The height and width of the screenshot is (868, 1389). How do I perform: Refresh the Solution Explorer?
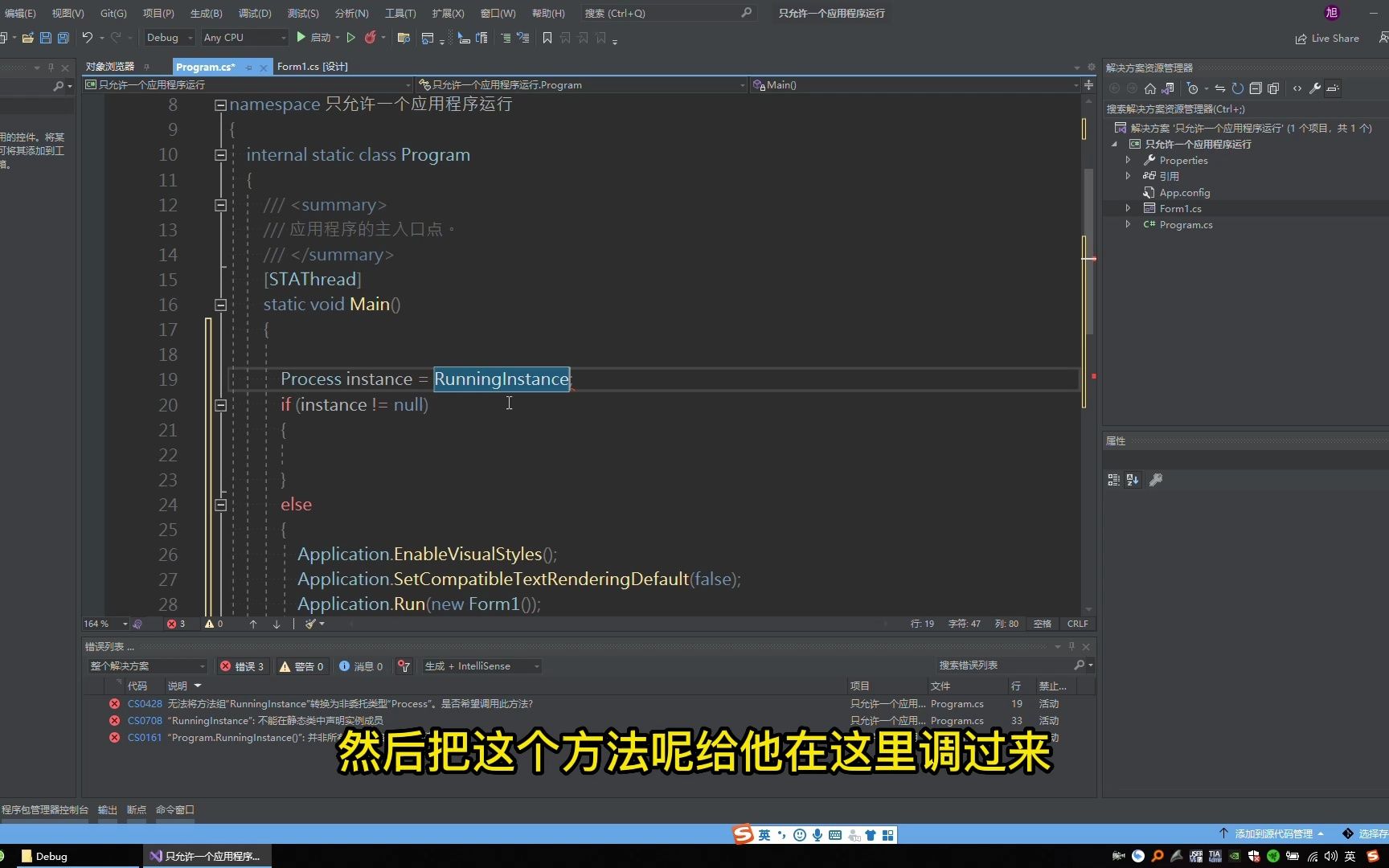(x=1237, y=89)
